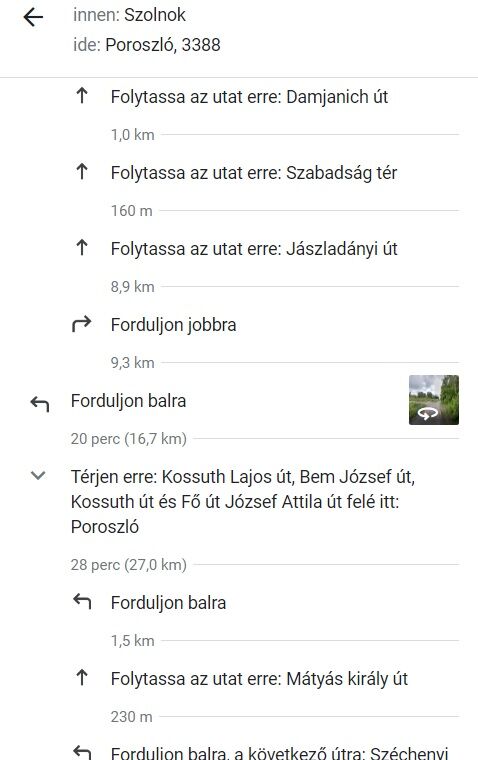The width and height of the screenshot is (478, 760).
Task: Collapse the Kossuth Lajos út route section
Action: 38,475
